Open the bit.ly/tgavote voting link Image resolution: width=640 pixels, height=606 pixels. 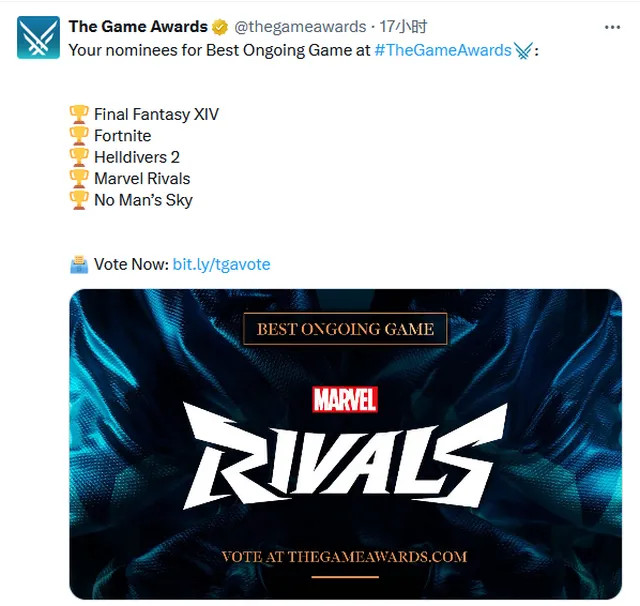coord(221,264)
